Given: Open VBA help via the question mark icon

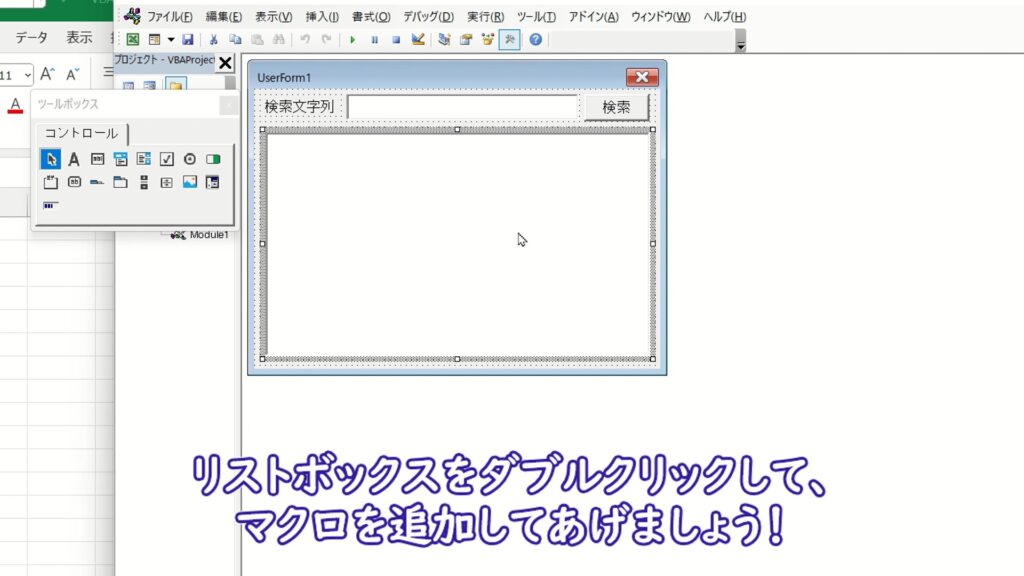Looking at the screenshot, I should coord(535,40).
